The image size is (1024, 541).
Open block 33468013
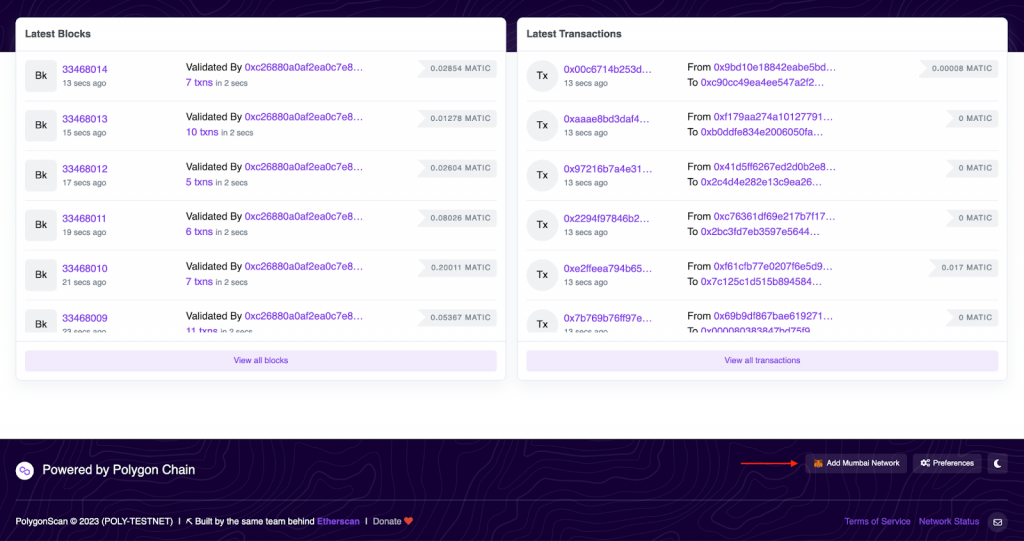(x=85, y=119)
